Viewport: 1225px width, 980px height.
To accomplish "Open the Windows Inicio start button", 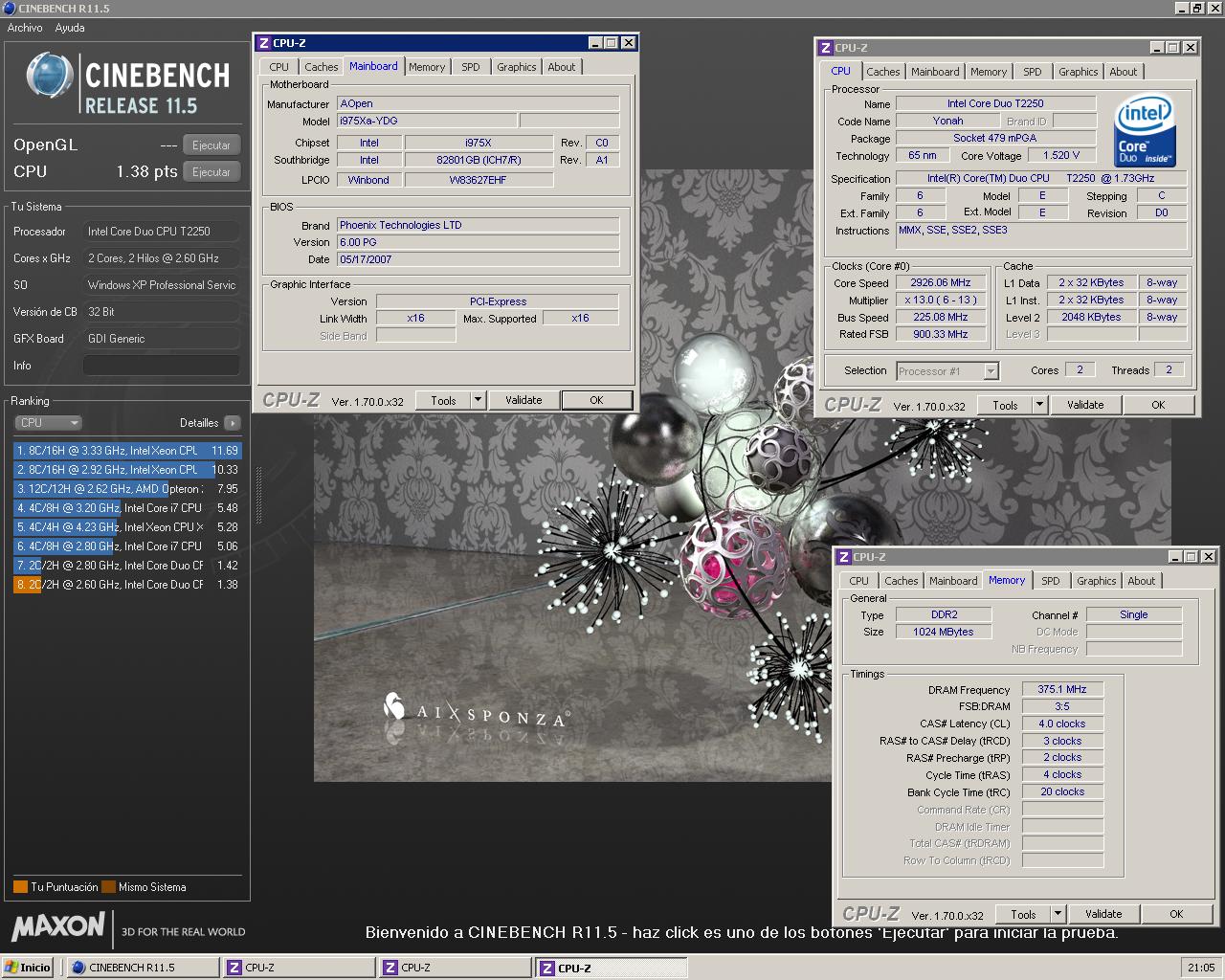I will click(28, 968).
